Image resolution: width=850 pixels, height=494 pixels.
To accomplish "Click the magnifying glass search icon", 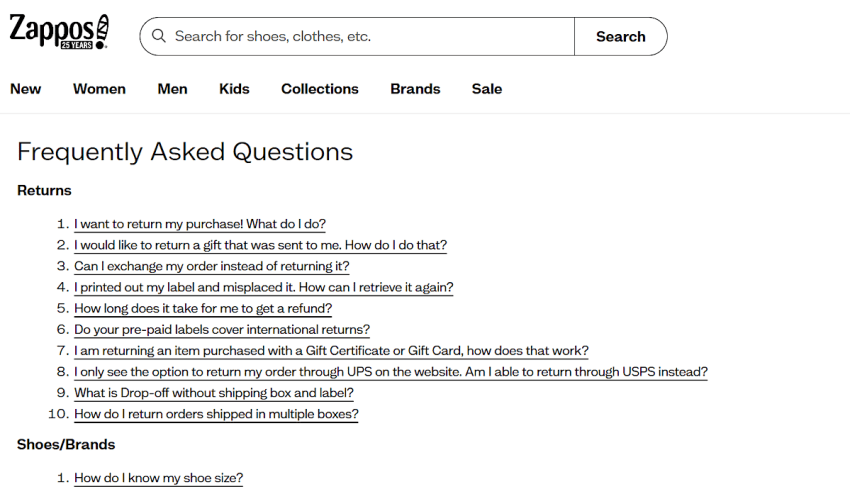I will click(159, 36).
